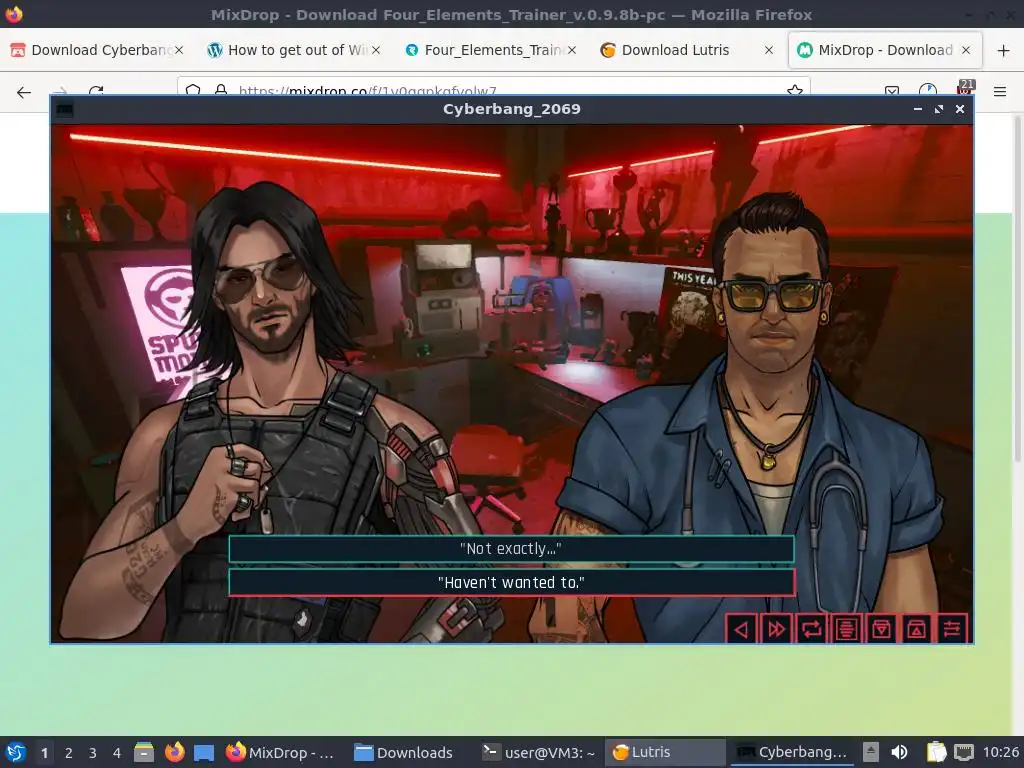
Task: Open the tracking protection shield icon
Action: (x=193, y=91)
